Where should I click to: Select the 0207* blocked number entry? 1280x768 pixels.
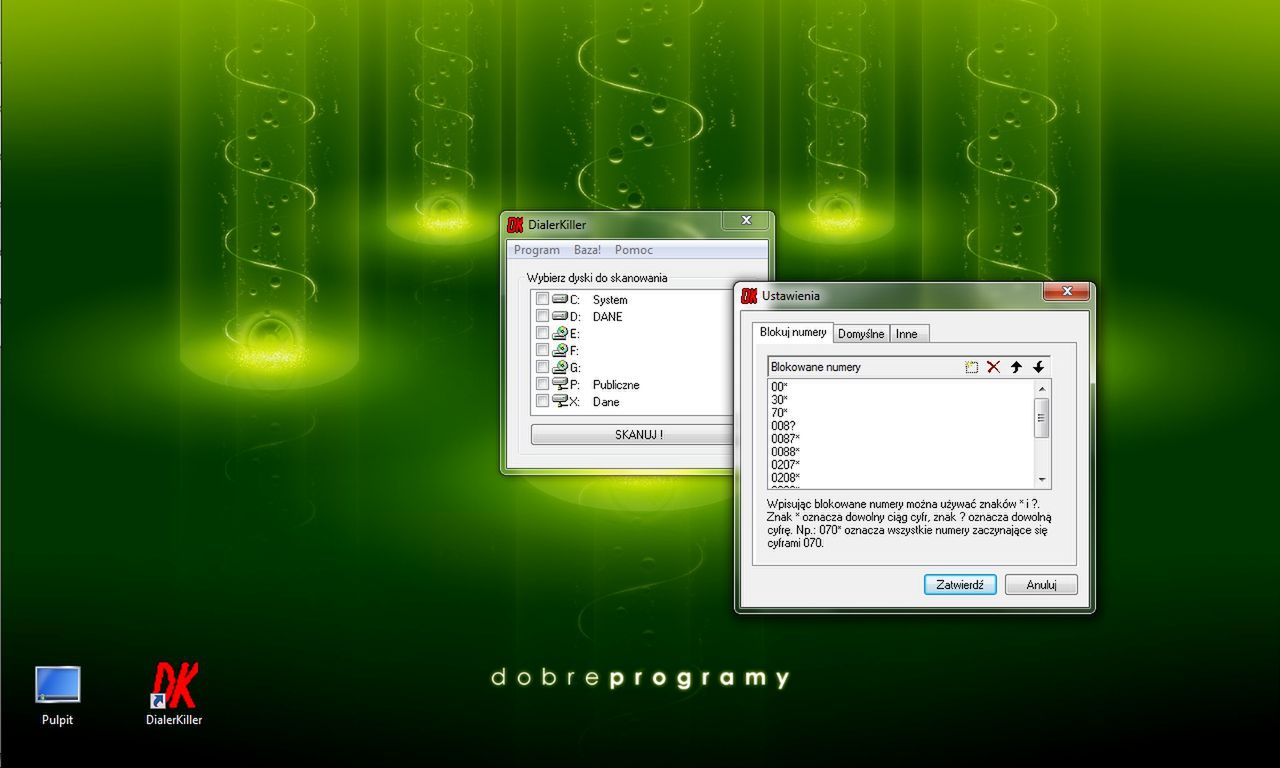pyautogui.click(x=786, y=465)
